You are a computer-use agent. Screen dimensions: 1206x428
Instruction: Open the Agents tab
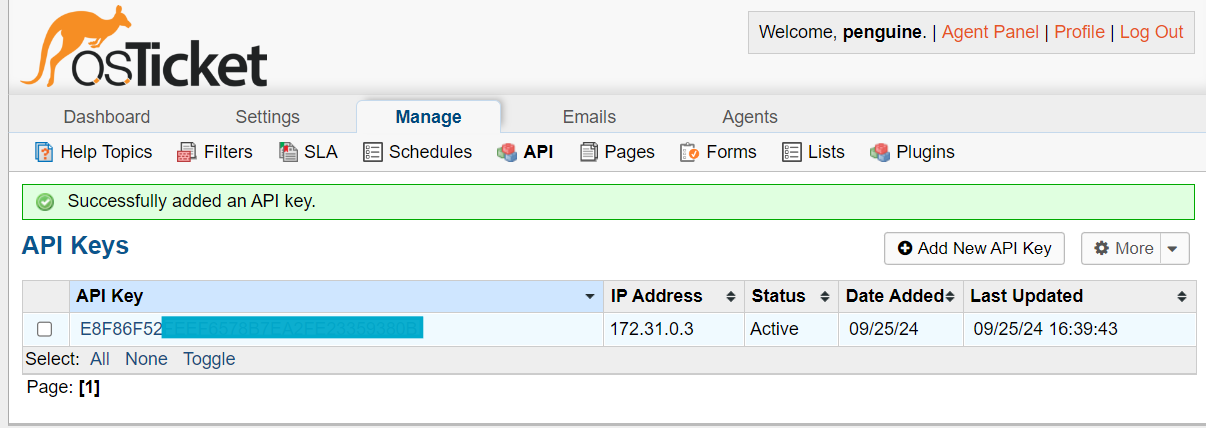[x=750, y=117]
